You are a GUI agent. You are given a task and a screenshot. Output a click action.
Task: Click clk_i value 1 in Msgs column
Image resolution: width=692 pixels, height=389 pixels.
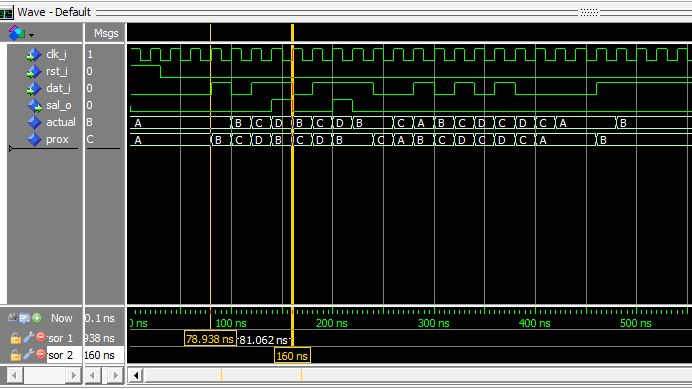coord(90,54)
